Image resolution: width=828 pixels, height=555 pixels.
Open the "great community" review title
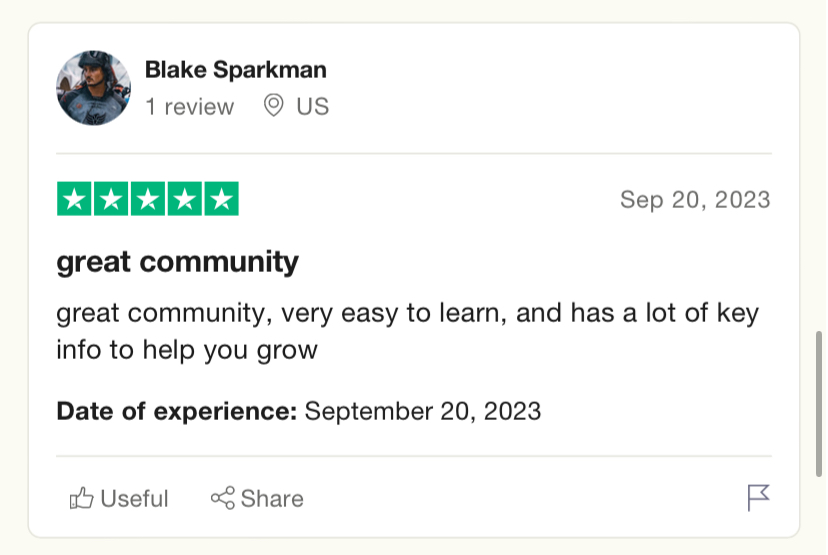coord(177,262)
